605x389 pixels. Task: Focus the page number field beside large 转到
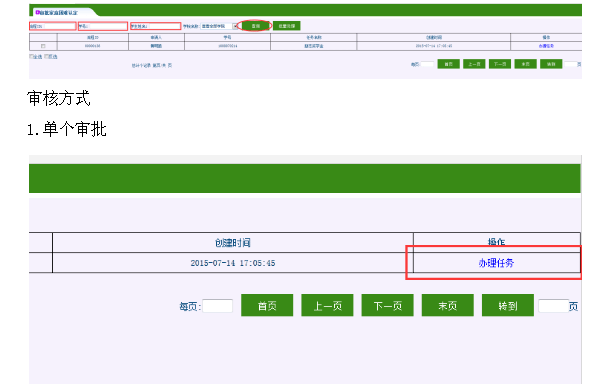(x=553, y=306)
